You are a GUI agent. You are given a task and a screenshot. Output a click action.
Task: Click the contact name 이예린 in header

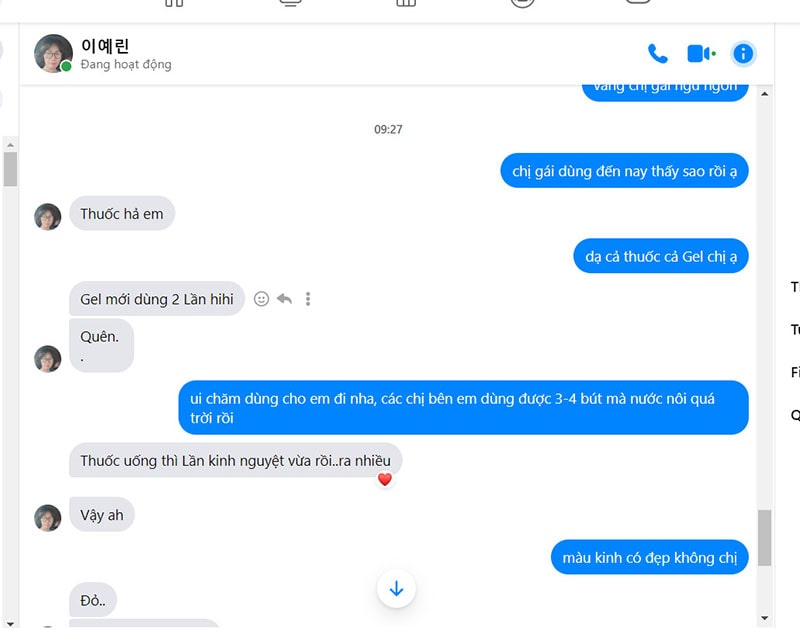tap(105, 46)
